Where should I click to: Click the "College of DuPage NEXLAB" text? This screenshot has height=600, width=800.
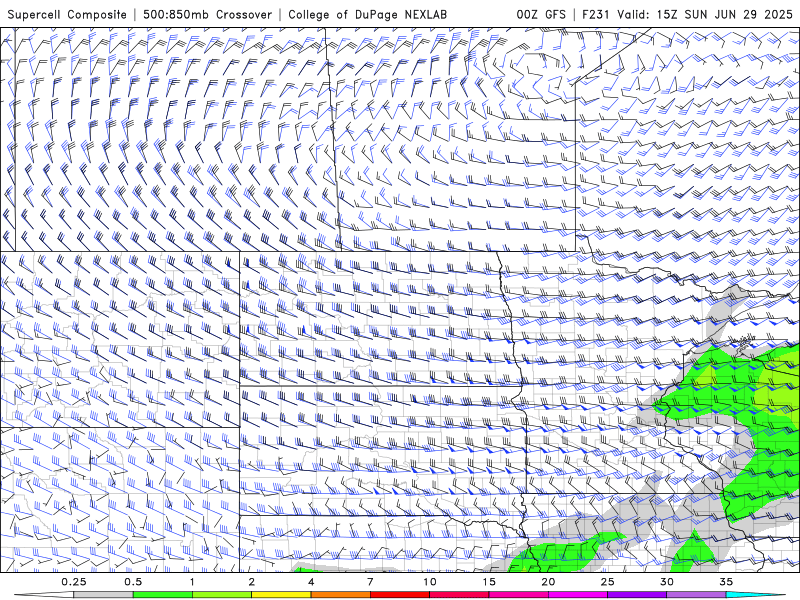(367, 14)
